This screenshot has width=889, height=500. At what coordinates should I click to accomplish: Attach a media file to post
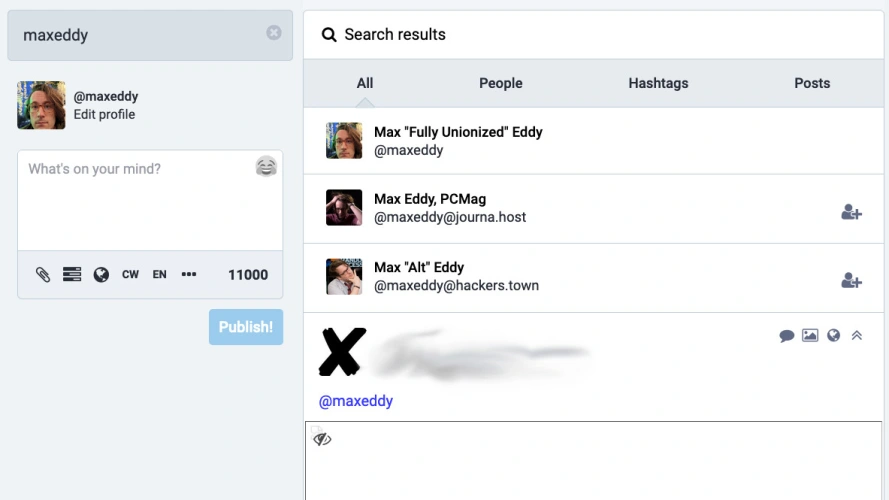(x=43, y=275)
